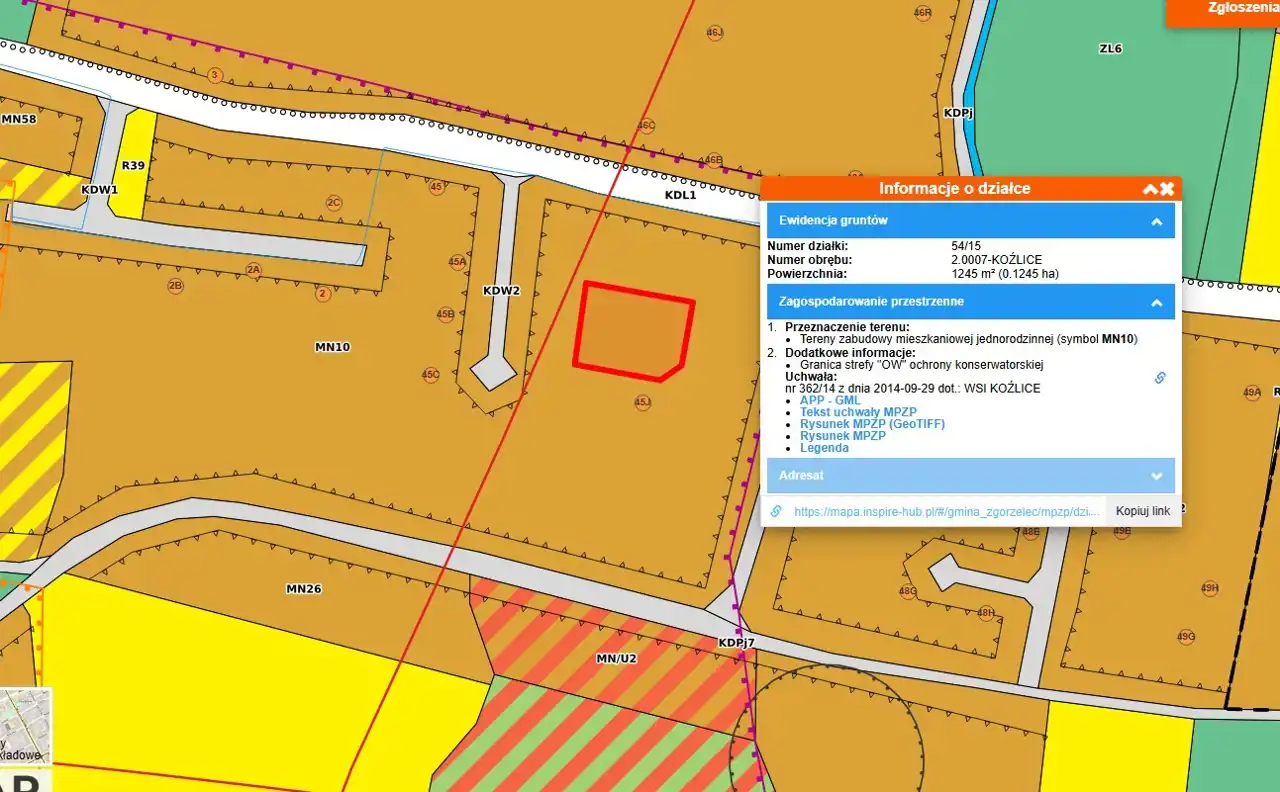
Task: Expand the Adresat section
Action: [1156, 476]
